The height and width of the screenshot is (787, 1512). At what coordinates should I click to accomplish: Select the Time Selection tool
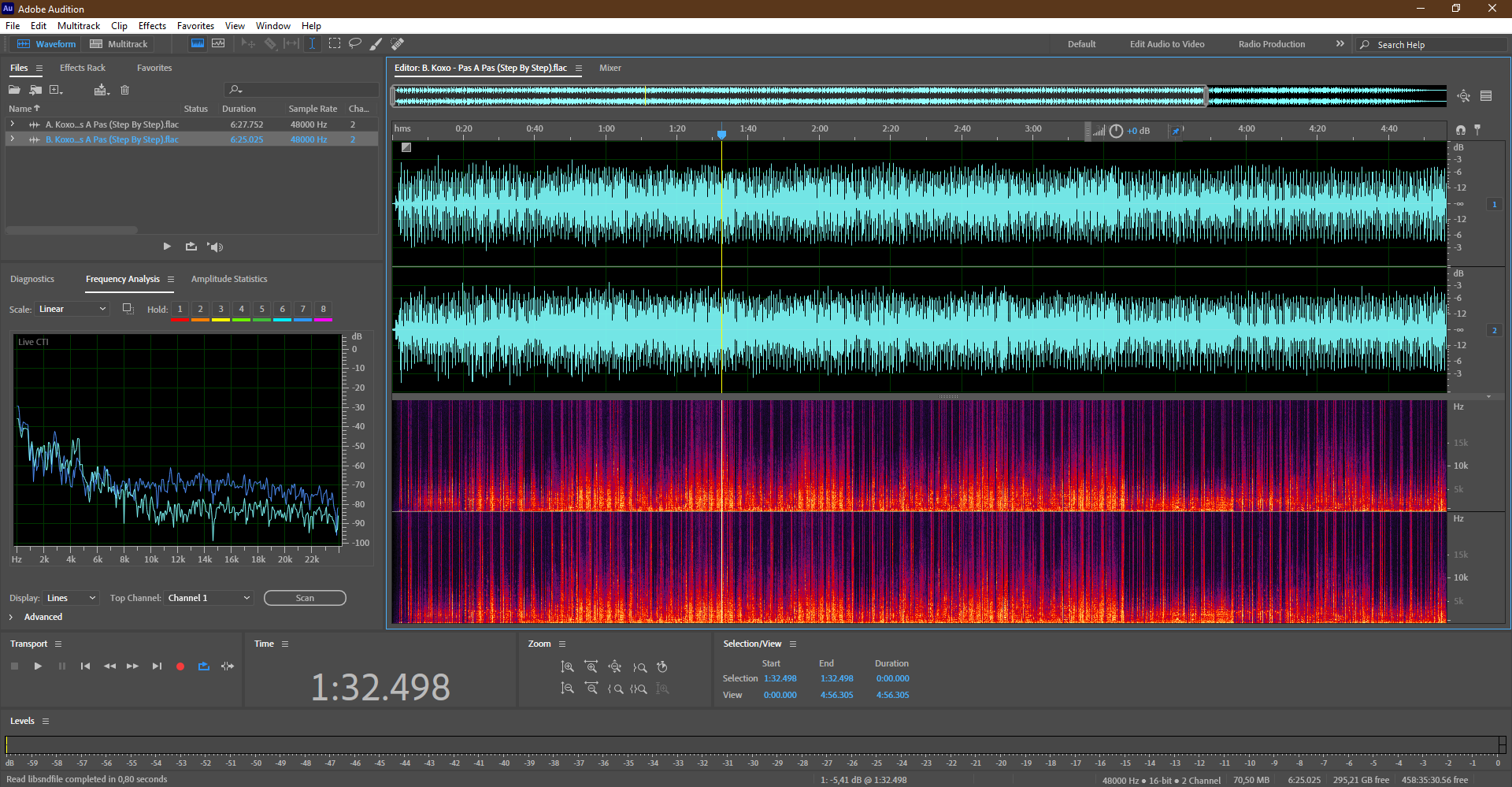(x=312, y=44)
